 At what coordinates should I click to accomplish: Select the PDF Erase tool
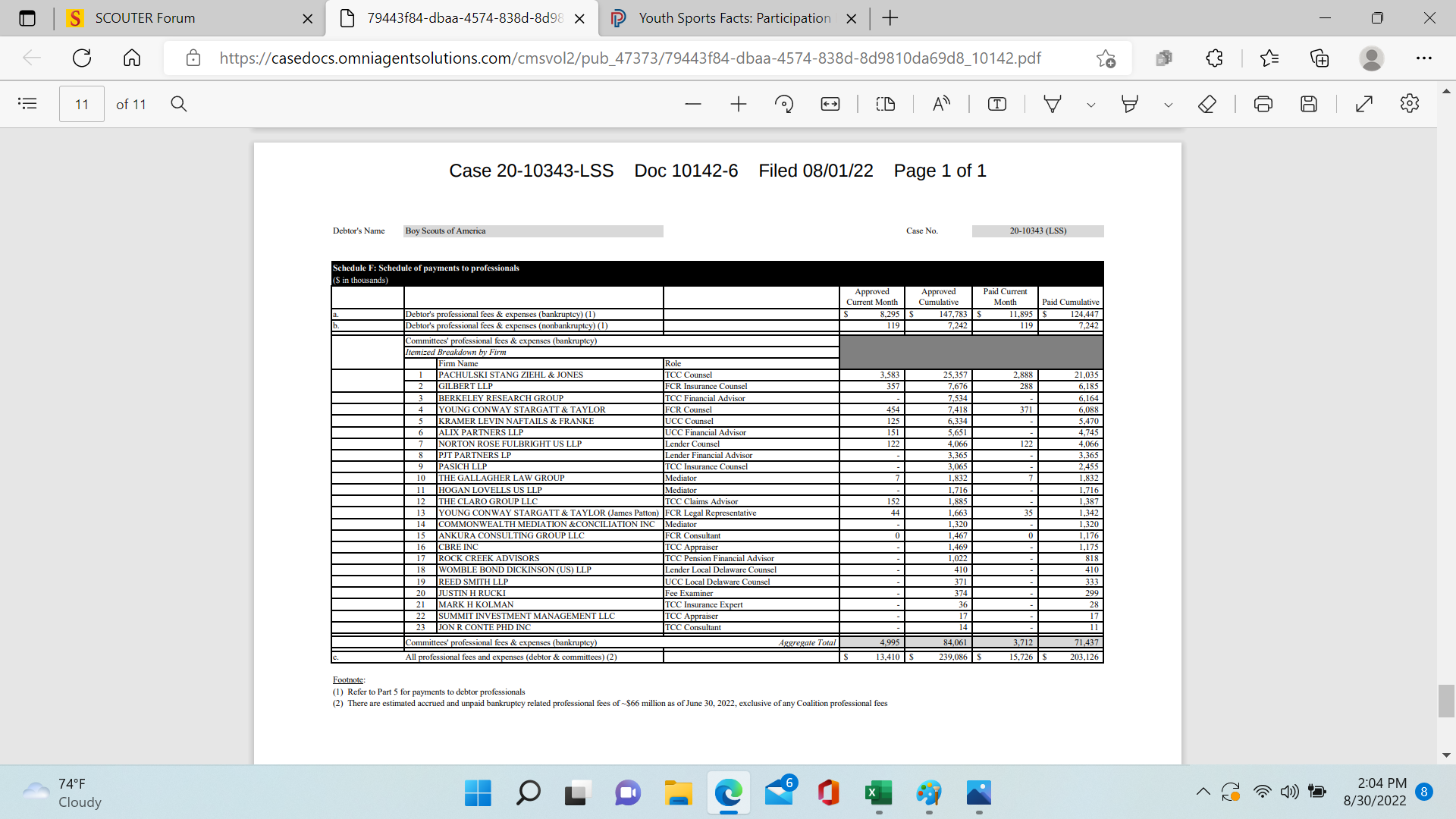point(1207,104)
